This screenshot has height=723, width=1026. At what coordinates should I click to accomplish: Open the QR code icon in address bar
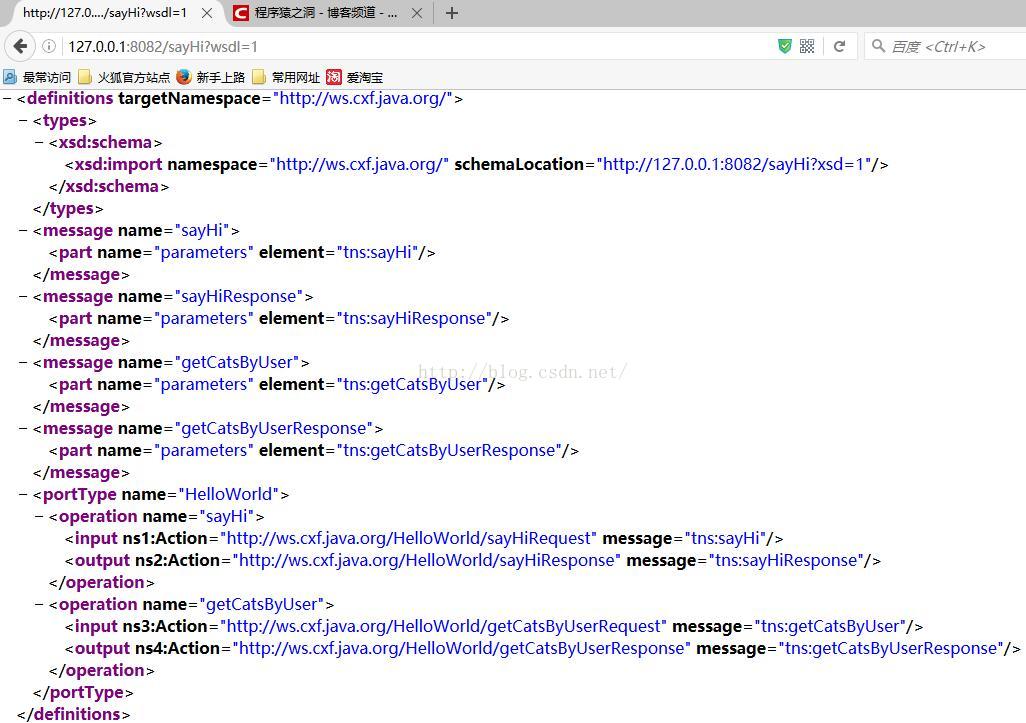(x=807, y=46)
